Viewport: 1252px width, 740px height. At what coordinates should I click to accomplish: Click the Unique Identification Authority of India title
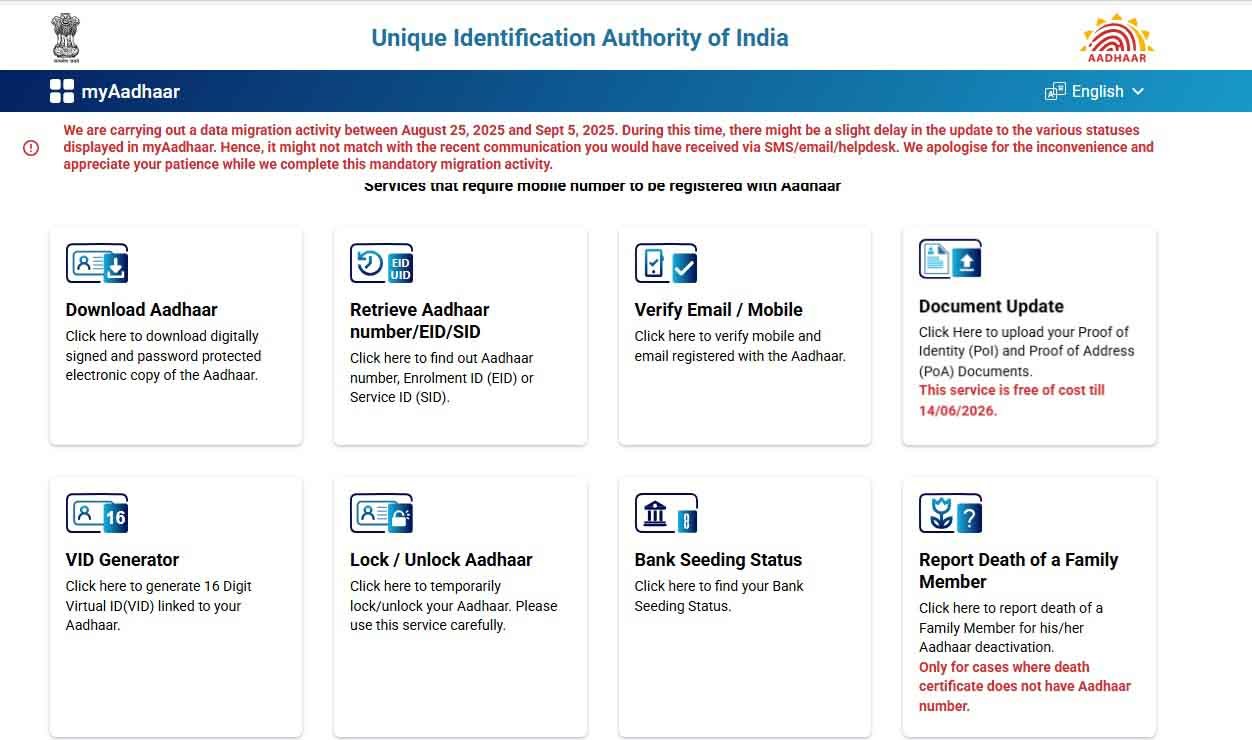580,38
